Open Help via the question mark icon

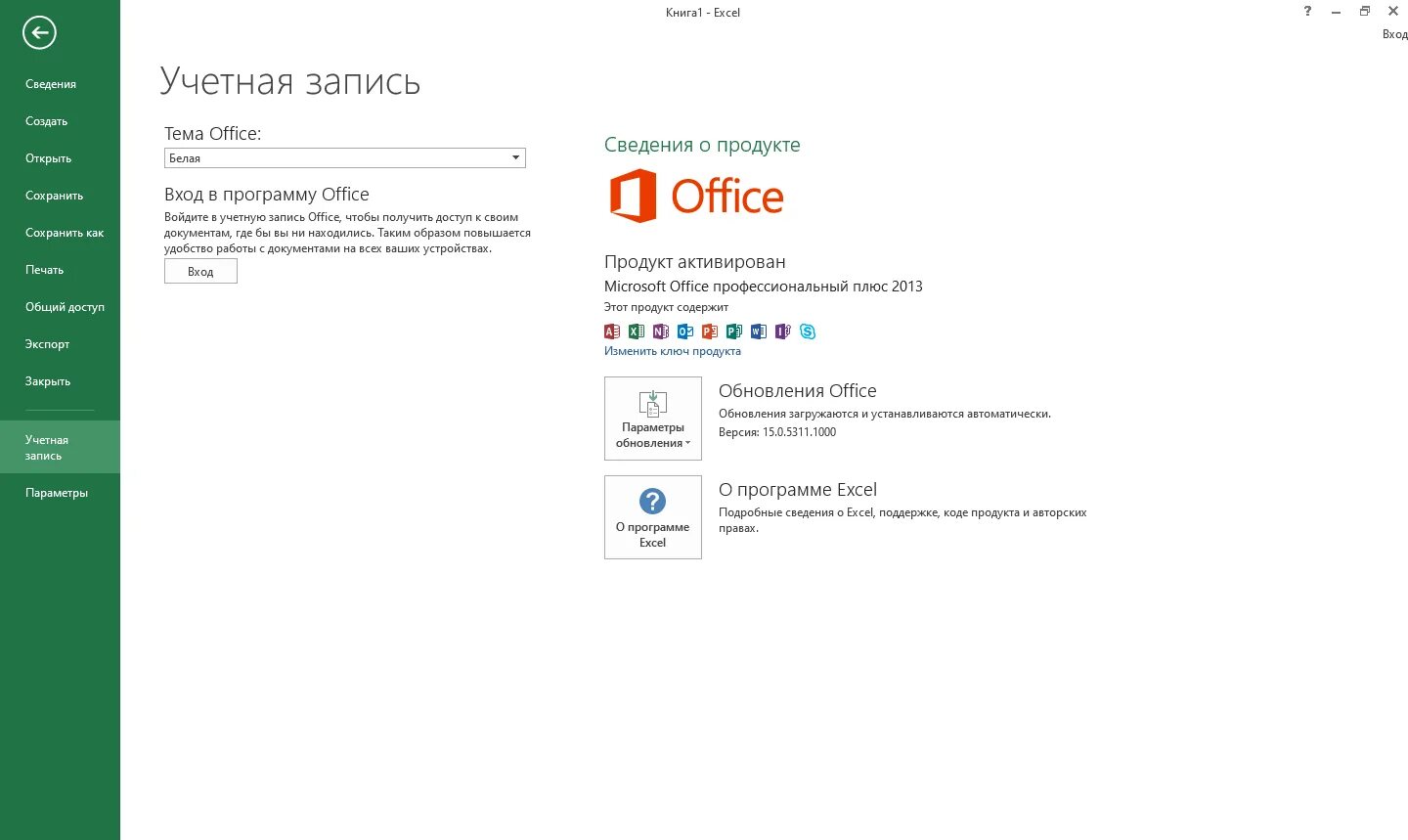coord(1307,11)
